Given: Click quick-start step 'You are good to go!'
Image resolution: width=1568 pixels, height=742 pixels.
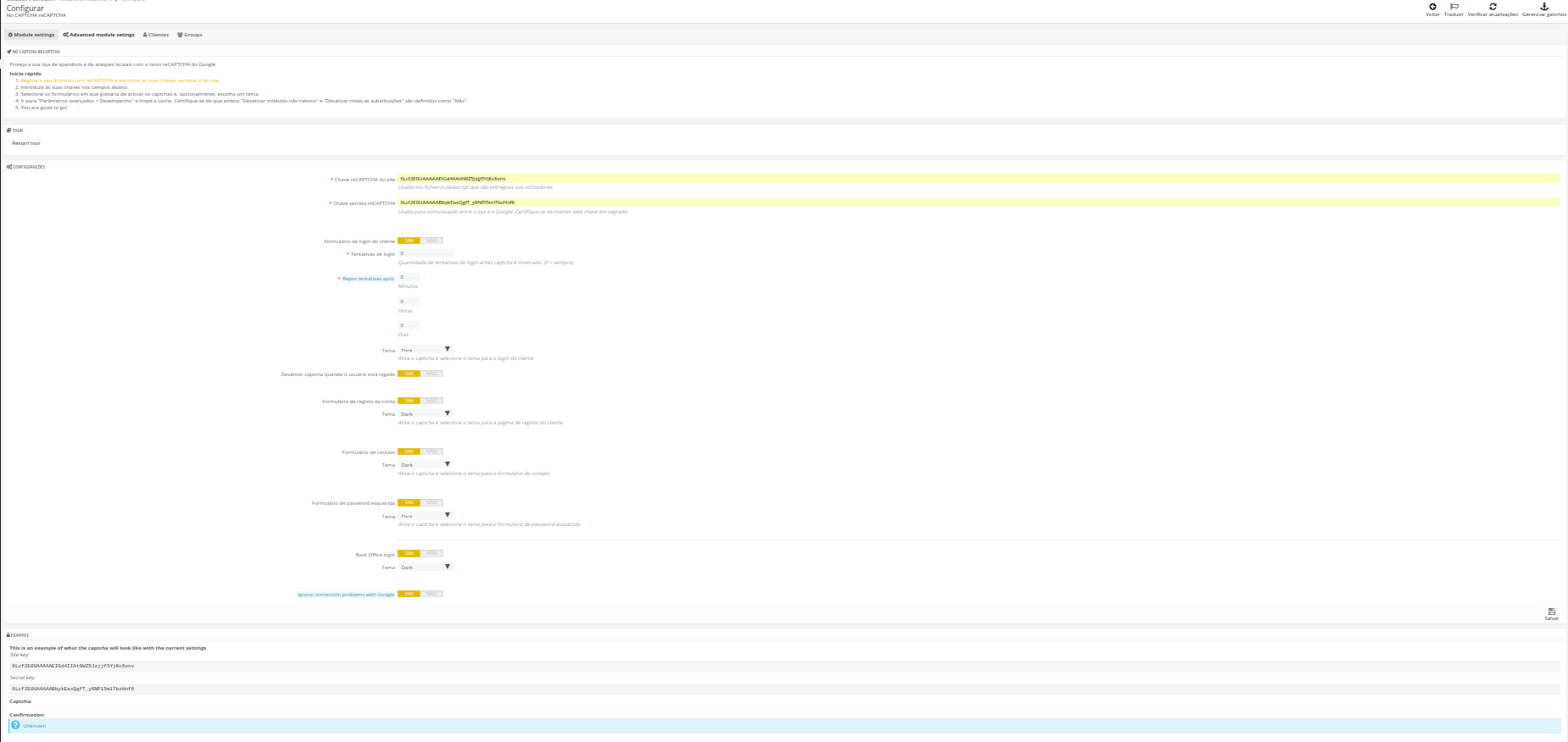Looking at the screenshot, I should point(44,108).
